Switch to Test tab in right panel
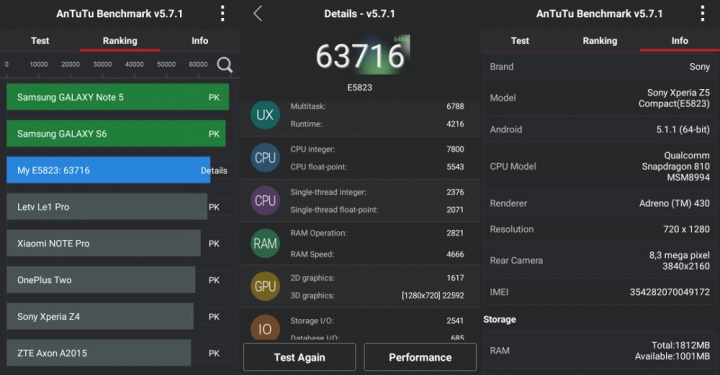The width and height of the screenshot is (720, 375). (520, 41)
